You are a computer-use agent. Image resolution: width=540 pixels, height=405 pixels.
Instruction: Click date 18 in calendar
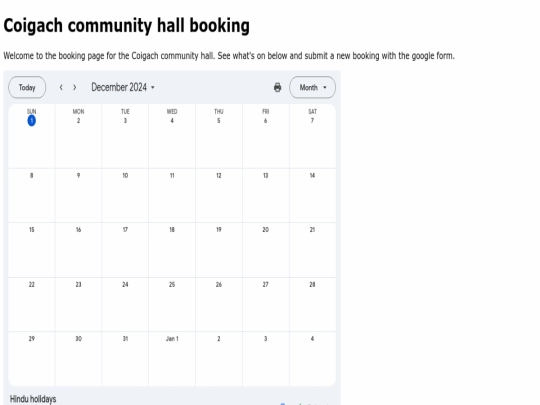[x=172, y=230]
